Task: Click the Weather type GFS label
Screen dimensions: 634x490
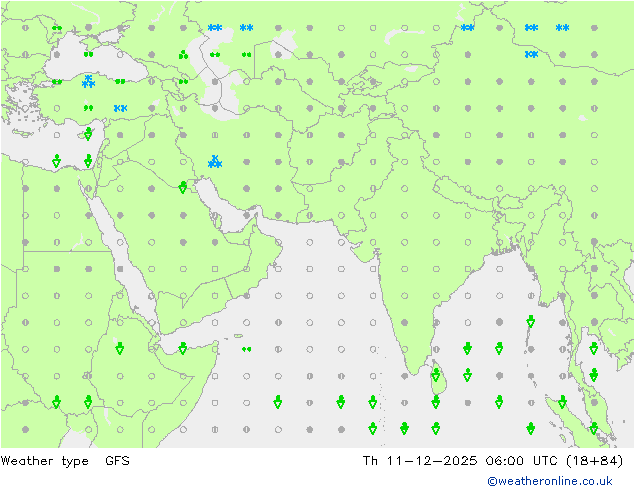Action: click(65, 461)
